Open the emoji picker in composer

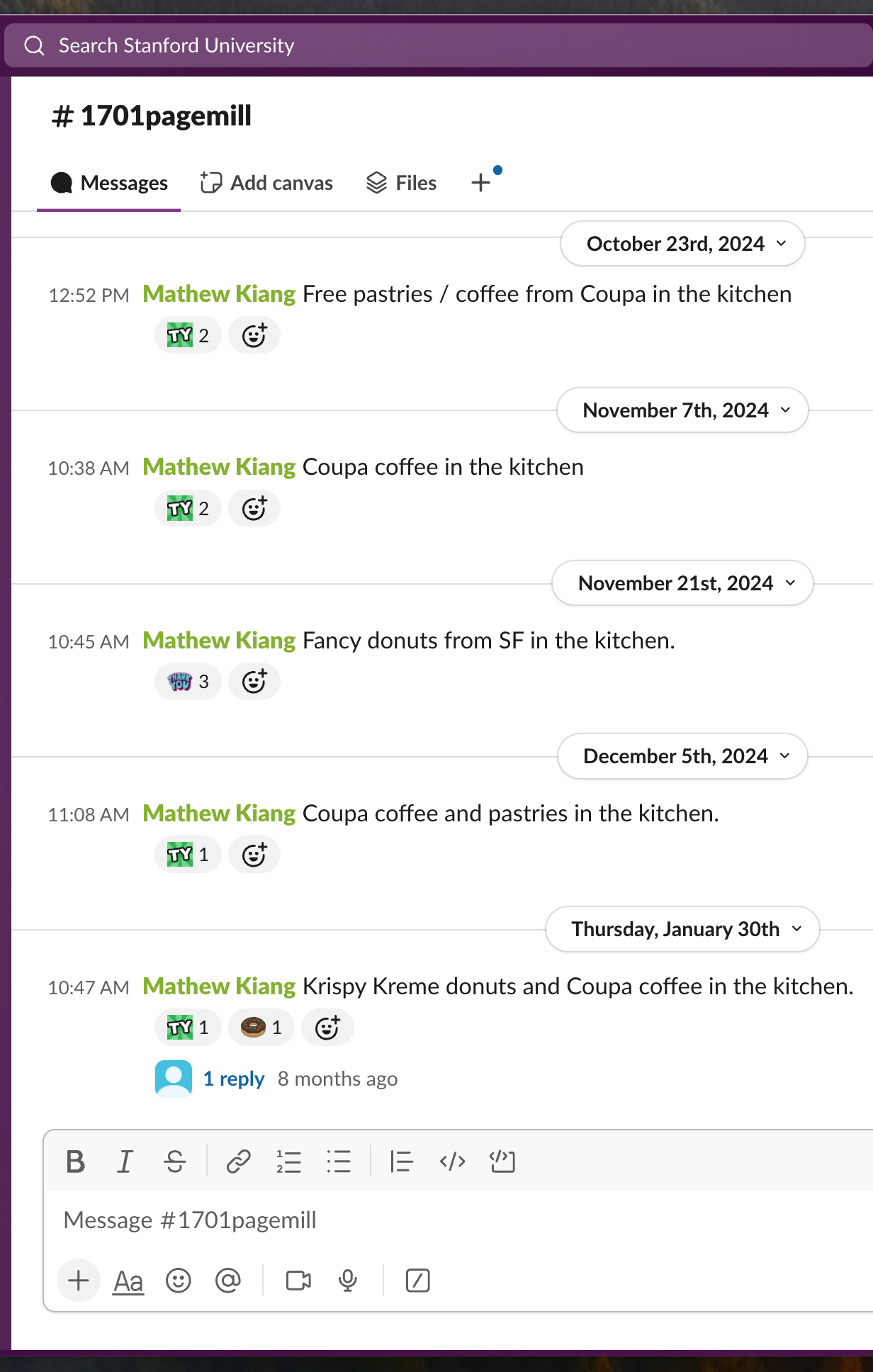tap(179, 1281)
